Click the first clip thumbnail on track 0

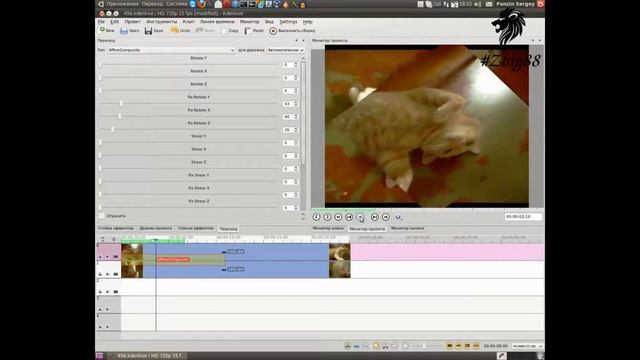(132, 252)
